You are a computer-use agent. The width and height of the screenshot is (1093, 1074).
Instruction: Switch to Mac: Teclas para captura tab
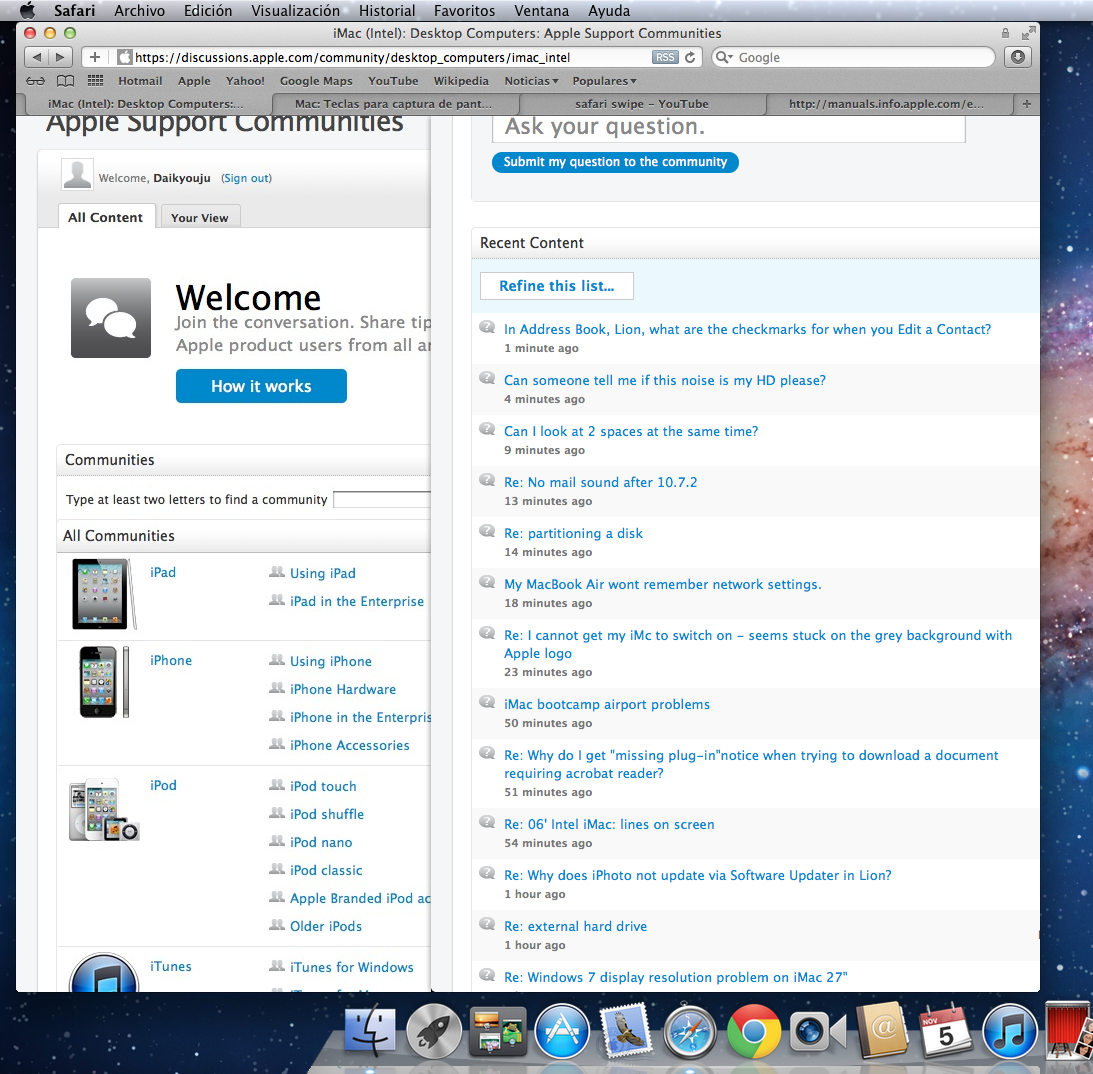tap(393, 104)
